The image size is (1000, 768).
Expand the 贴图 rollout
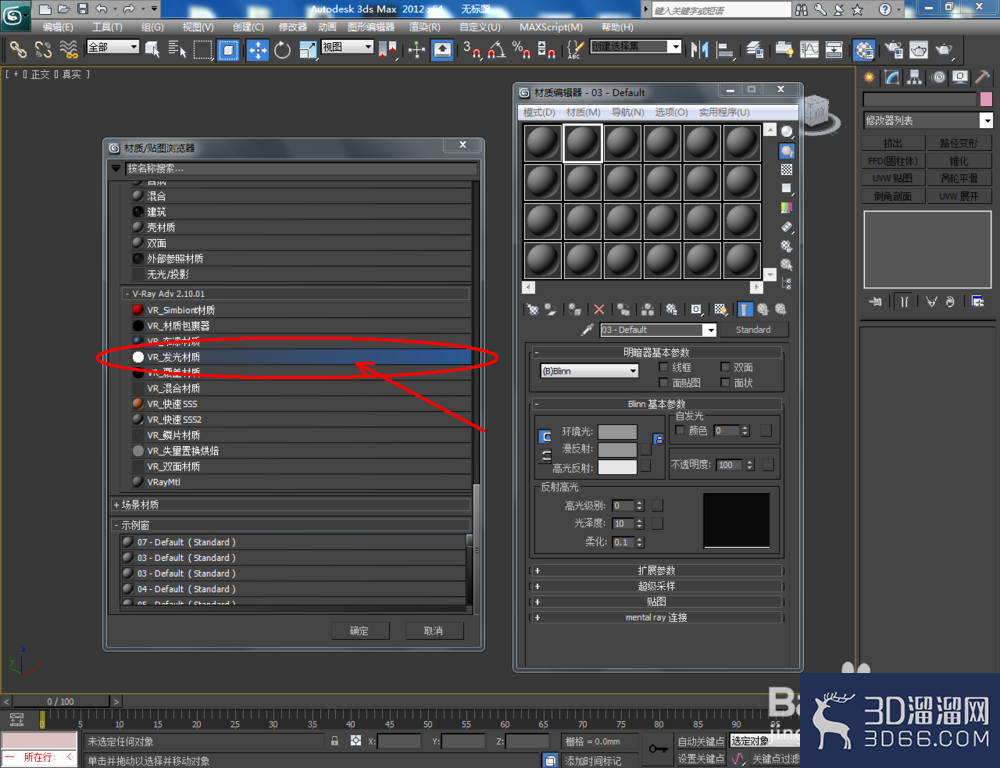(656, 602)
